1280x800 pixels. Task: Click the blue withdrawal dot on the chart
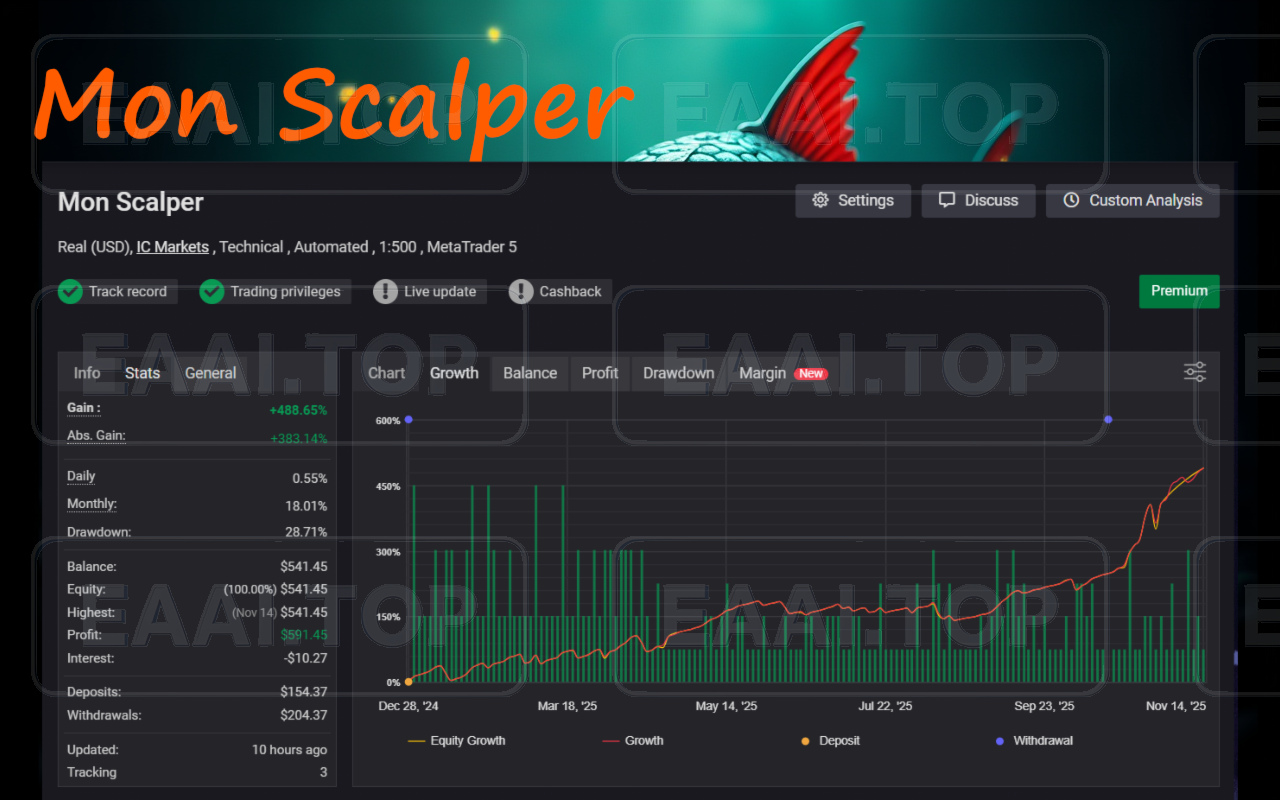[1108, 420]
